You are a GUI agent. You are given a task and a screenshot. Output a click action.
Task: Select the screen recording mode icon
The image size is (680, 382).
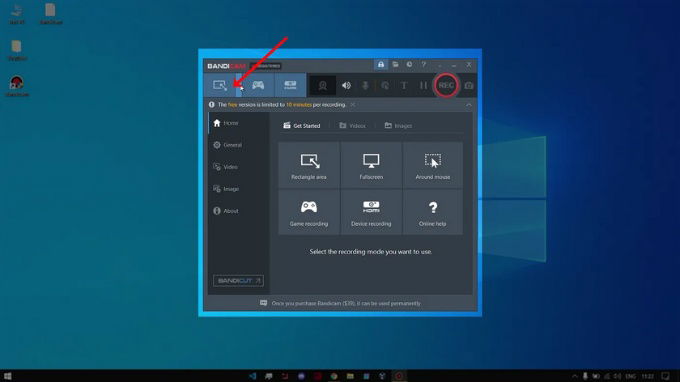point(220,85)
